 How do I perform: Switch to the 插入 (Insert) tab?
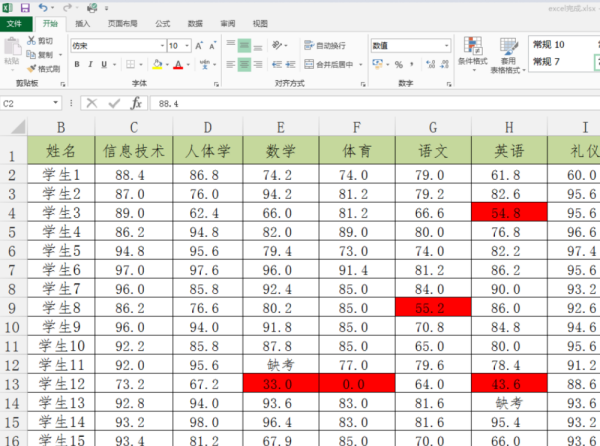tap(82, 23)
